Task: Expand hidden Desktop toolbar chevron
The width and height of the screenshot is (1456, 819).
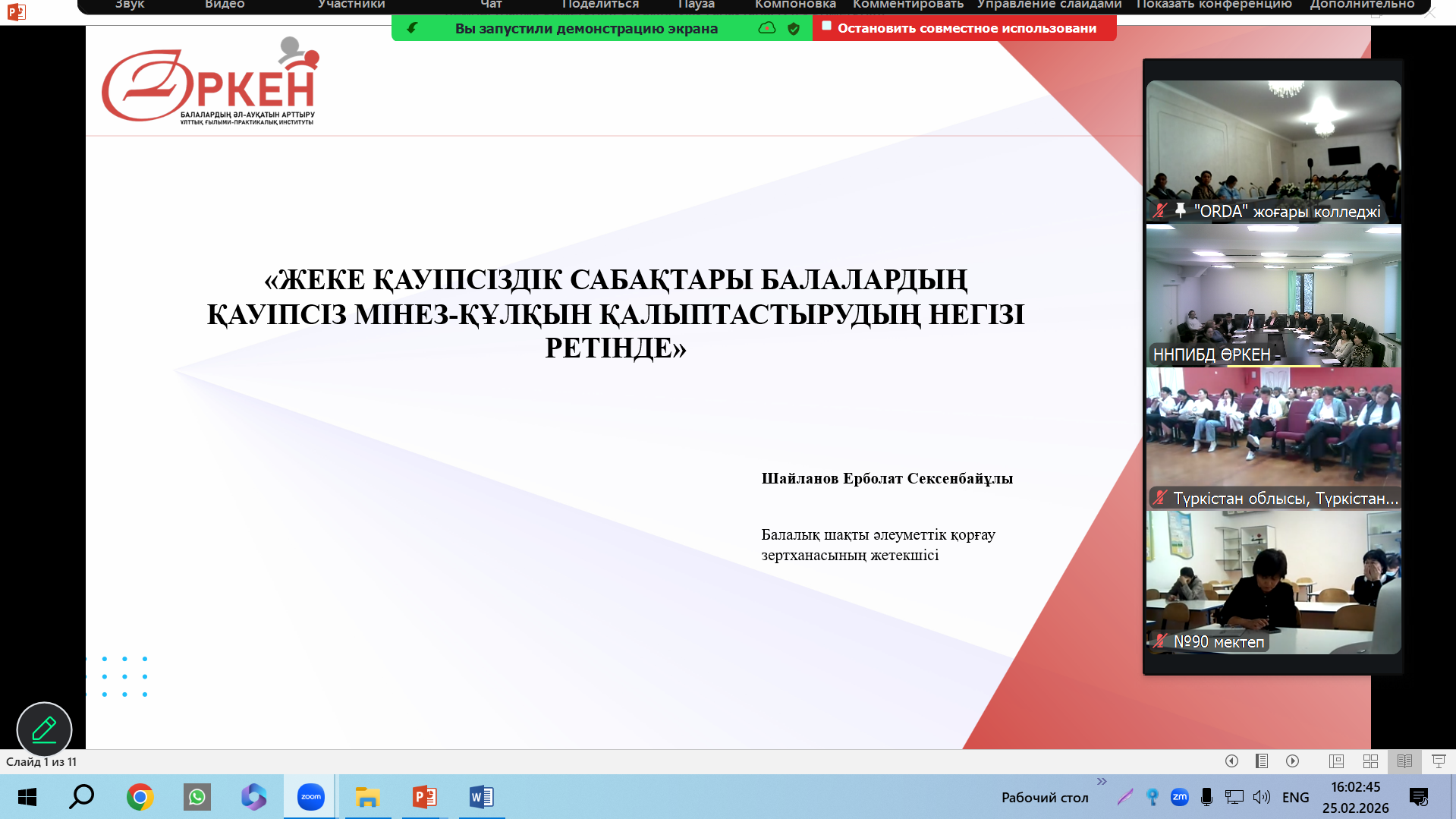Action: coord(1102,782)
